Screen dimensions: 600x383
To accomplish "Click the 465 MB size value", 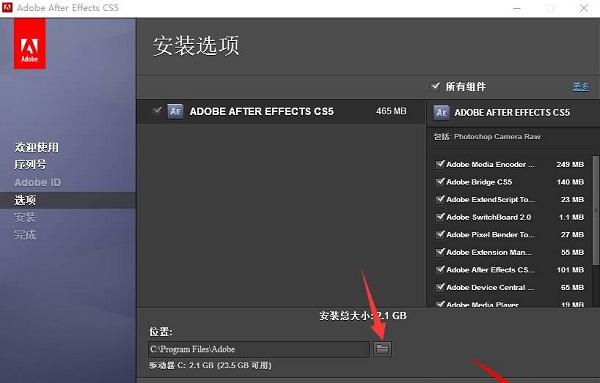I will (391, 111).
